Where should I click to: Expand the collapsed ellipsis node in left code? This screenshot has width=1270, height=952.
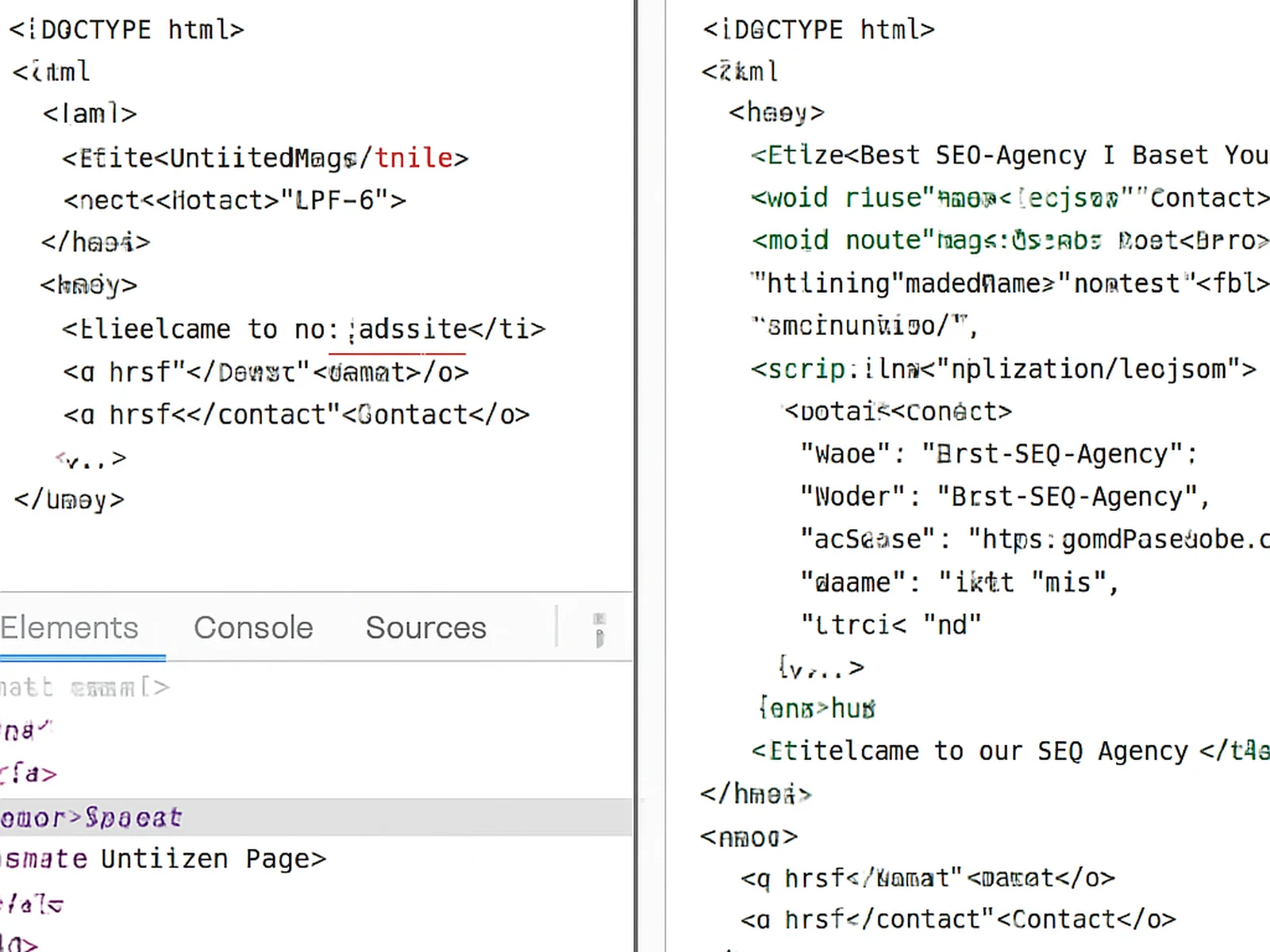click(92, 459)
